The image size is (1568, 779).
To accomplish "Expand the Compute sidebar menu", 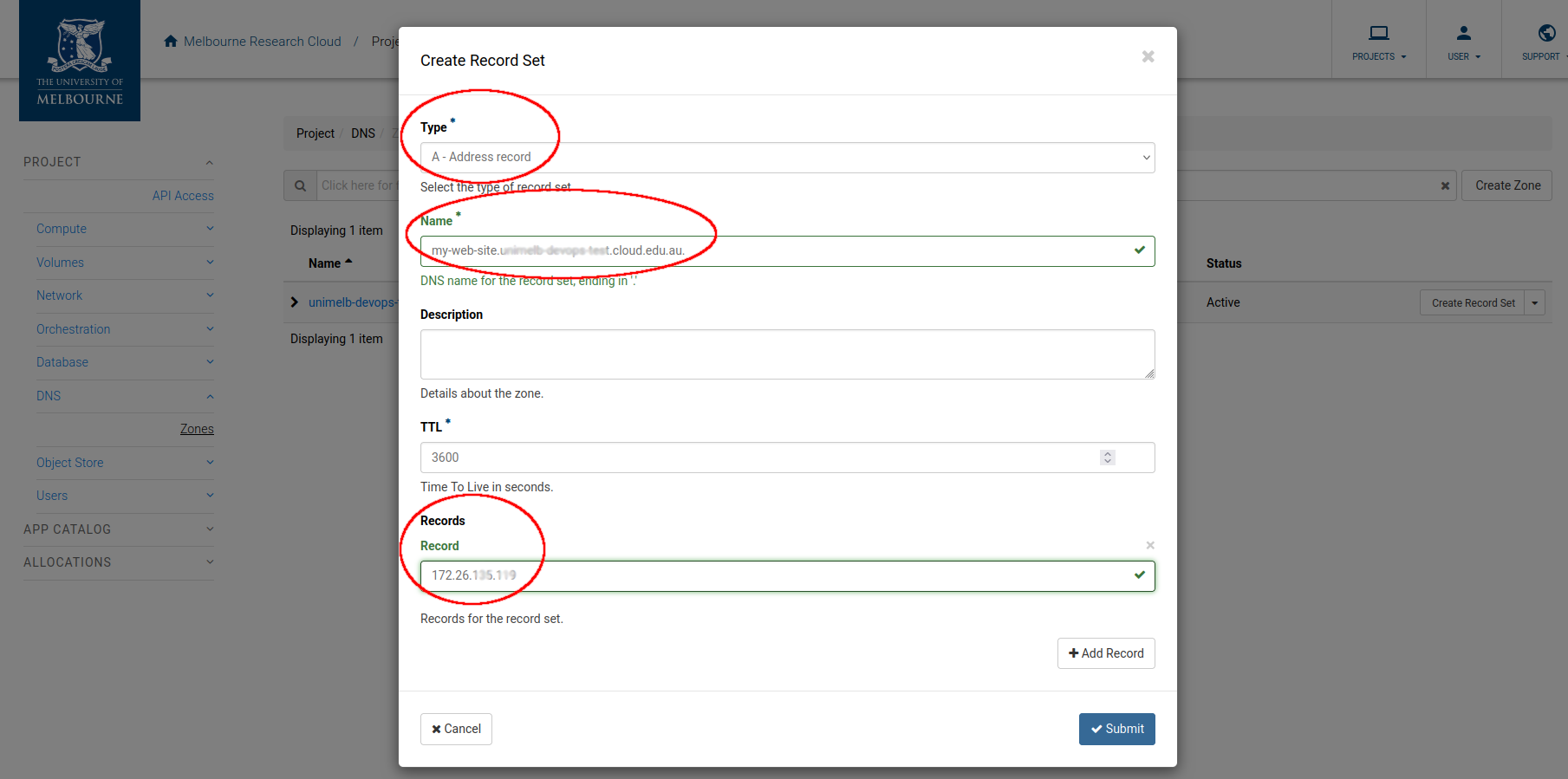I will [210, 229].
